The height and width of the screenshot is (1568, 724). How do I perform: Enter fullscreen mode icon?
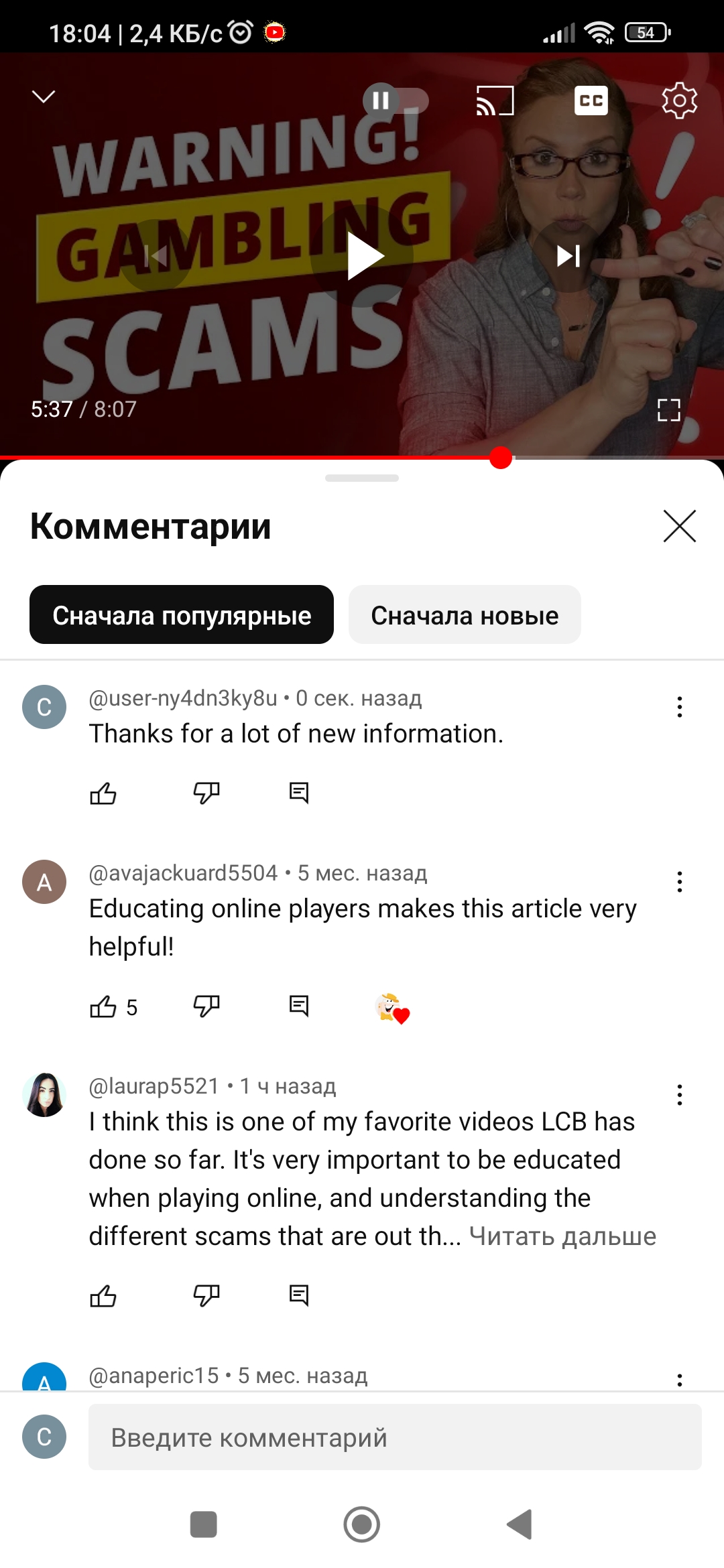[x=669, y=409]
